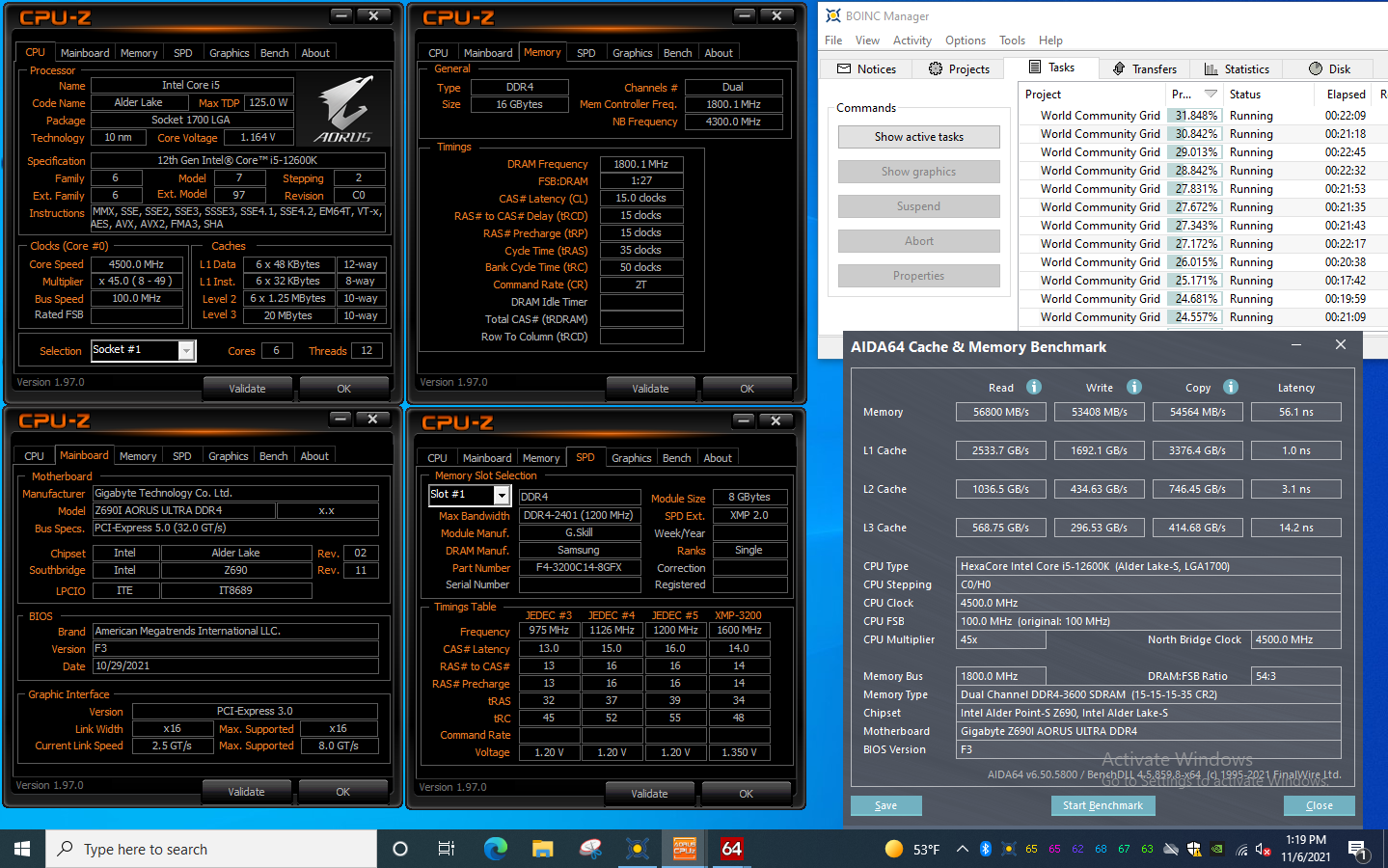Launch Microsoft Edge from the taskbar
The height and width of the screenshot is (868, 1388).
tap(495, 849)
